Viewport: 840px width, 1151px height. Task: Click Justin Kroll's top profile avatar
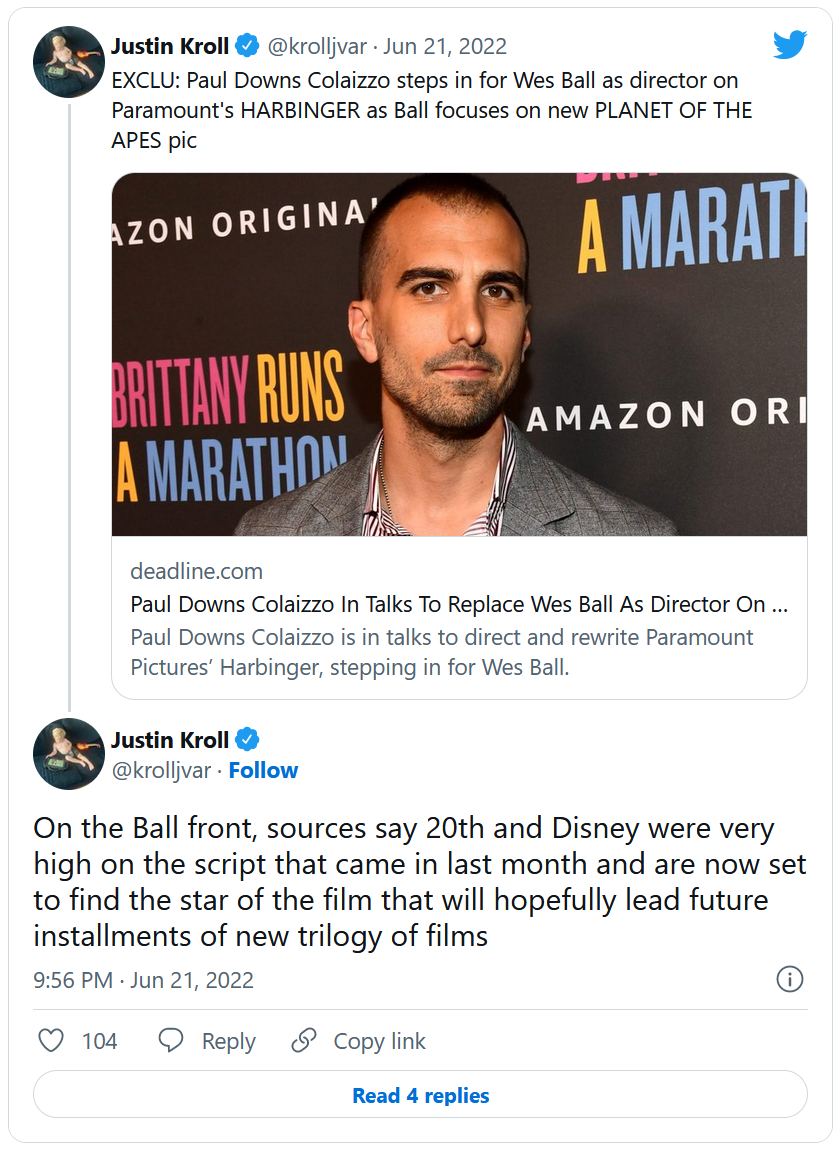pos(69,61)
